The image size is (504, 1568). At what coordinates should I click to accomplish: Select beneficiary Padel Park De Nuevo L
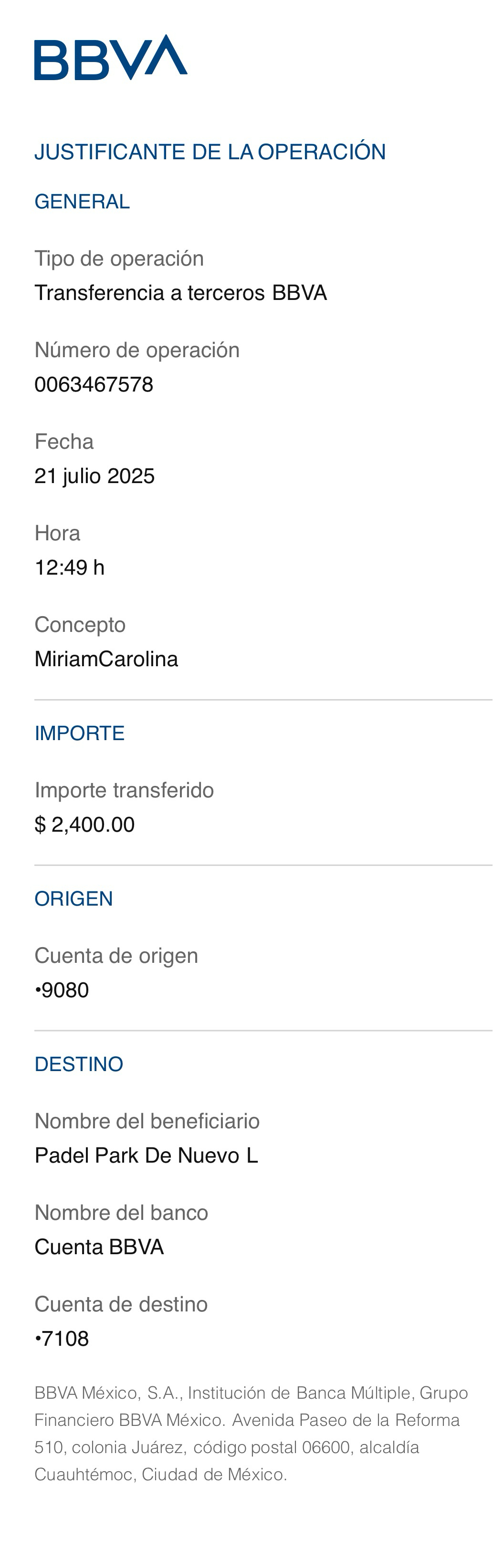point(146,1155)
